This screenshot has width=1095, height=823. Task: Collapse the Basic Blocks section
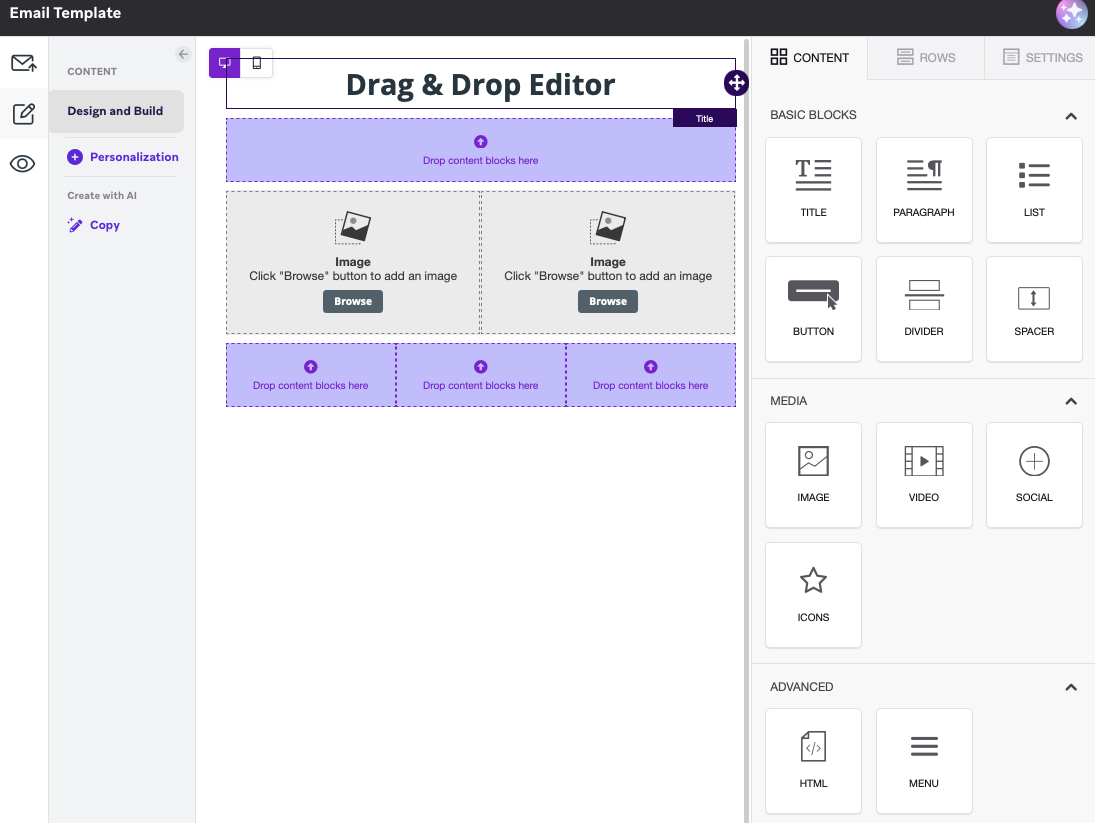[1071, 116]
